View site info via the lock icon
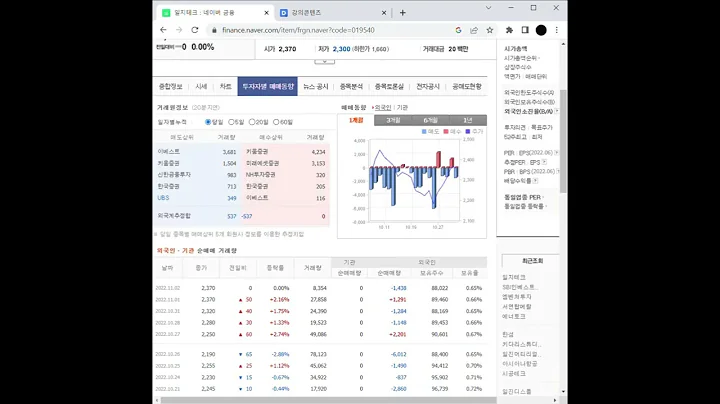The image size is (720, 404). (x=214, y=30)
